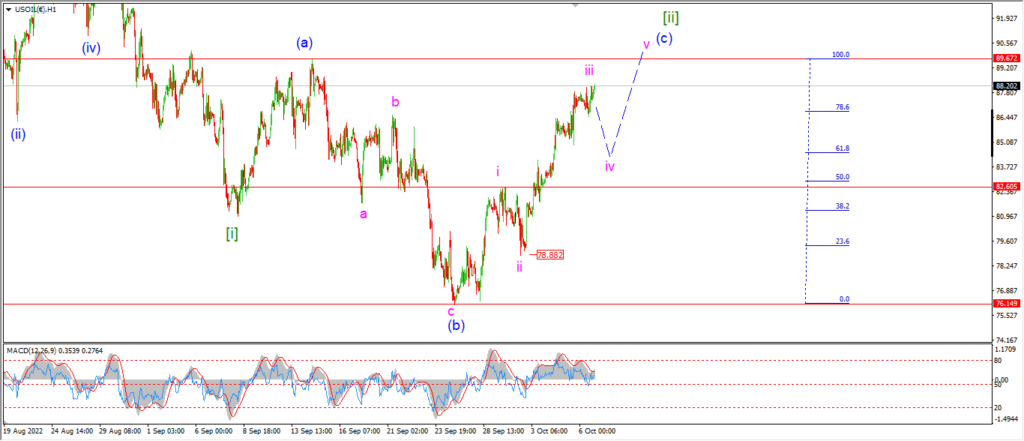Select the dashed blue projection line near iv

618,106
